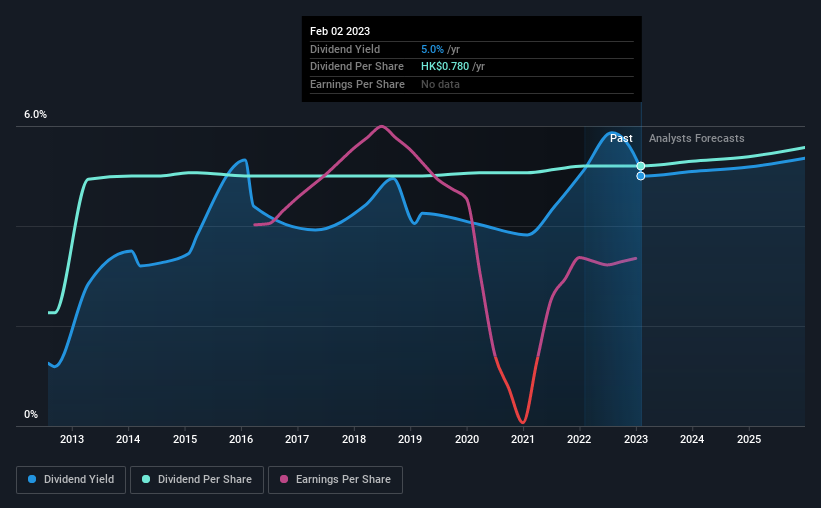The image size is (821, 508).
Task: Toggle the Dividend Yield legend button
Action: pos(71,480)
